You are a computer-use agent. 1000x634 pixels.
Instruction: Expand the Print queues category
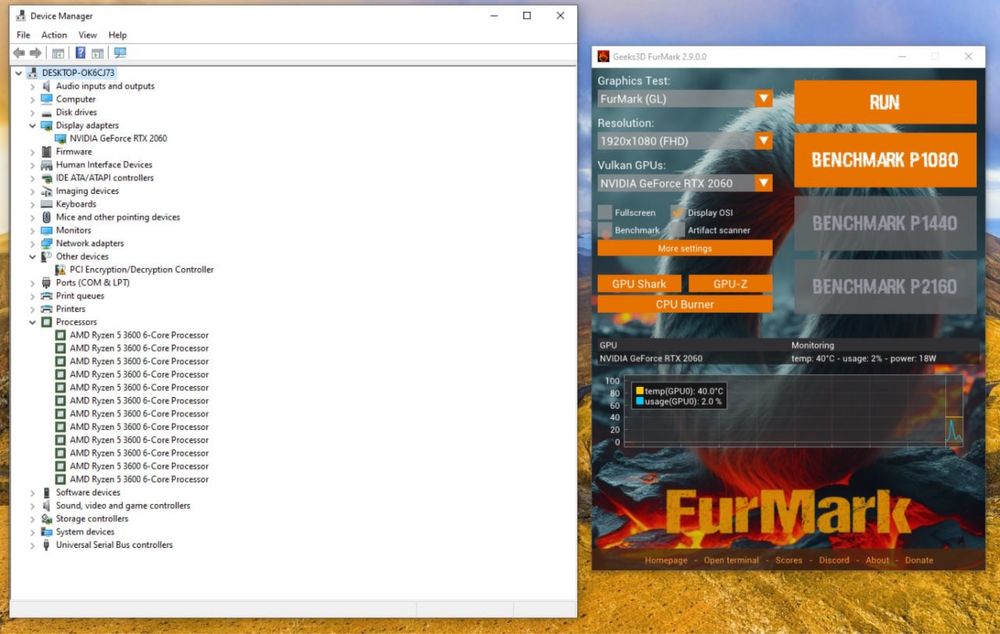(33, 296)
